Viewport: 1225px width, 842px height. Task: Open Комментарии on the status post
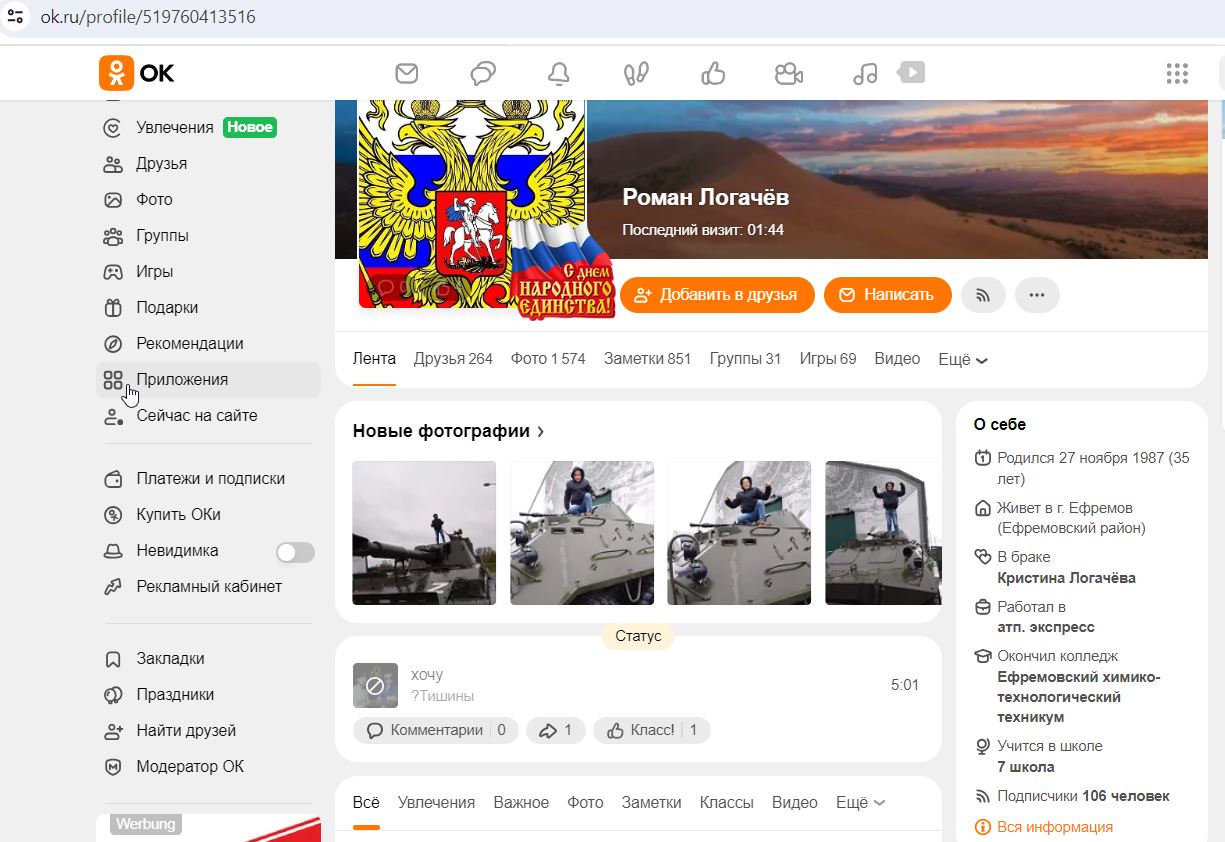coord(436,730)
